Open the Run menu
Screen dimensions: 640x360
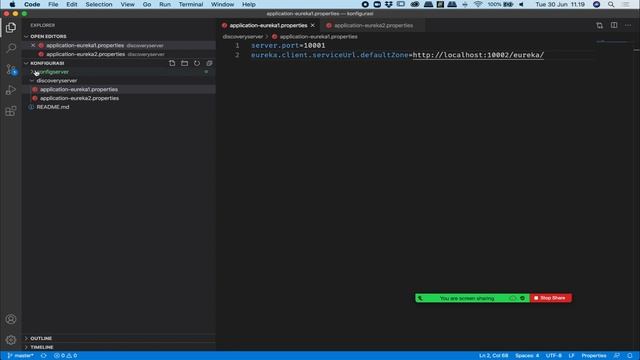(x=165, y=4)
